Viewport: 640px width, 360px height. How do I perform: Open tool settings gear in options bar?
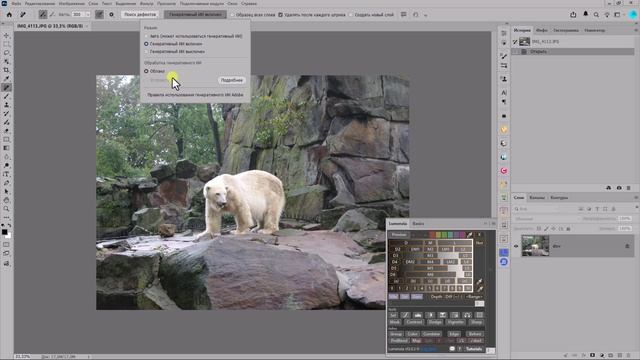tap(111, 14)
